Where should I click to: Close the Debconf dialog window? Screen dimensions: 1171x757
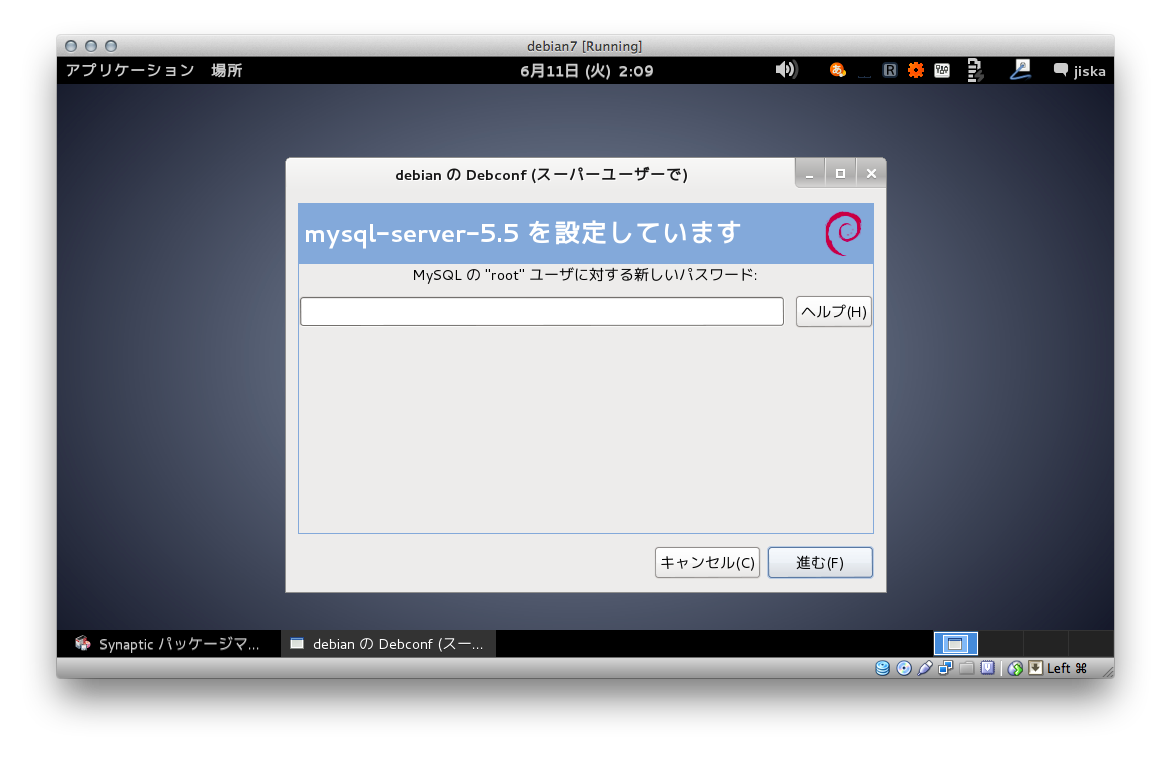pyautogui.click(x=871, y=174)
